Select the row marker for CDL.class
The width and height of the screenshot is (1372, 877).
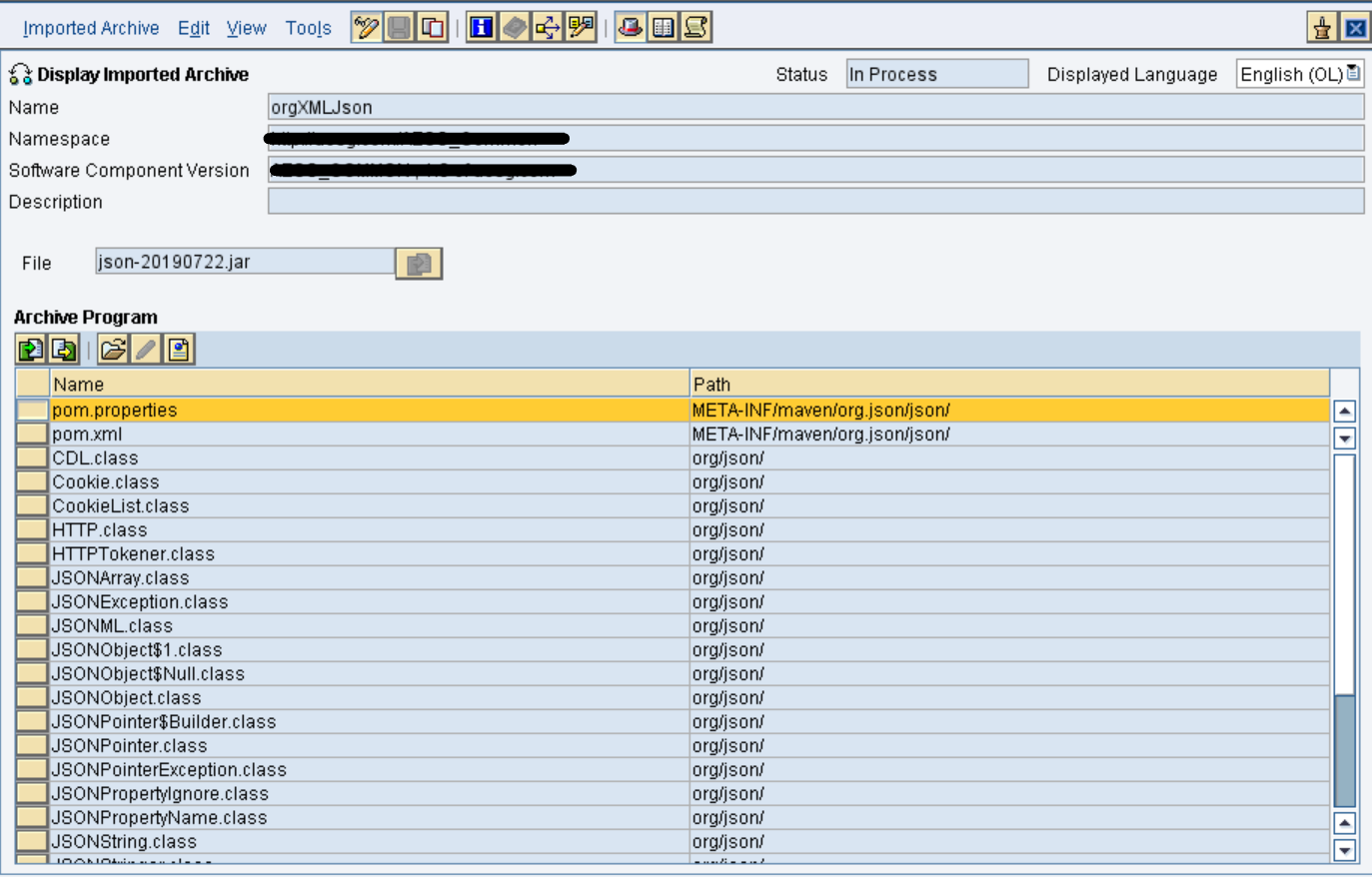click(32, 458)
